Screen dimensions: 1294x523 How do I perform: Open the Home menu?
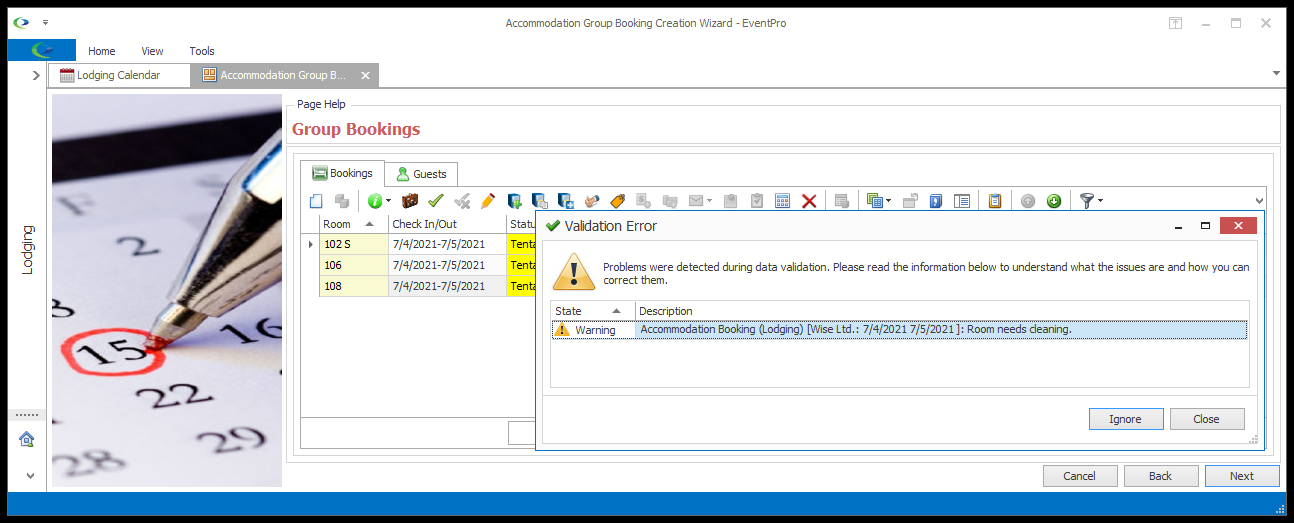pyautogui.click(x=102, y=51)
